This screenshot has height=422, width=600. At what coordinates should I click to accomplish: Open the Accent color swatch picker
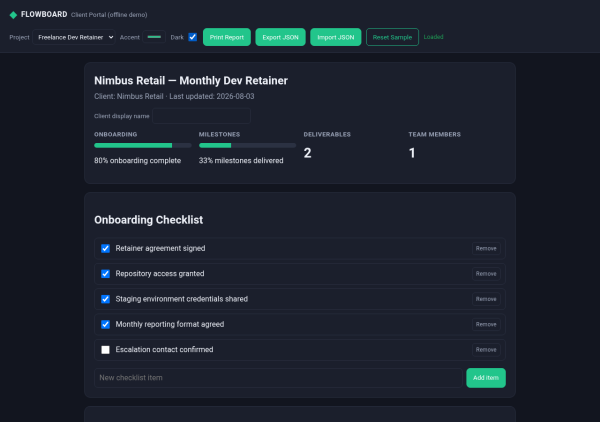pyautogui.click(x=154, y=37)
